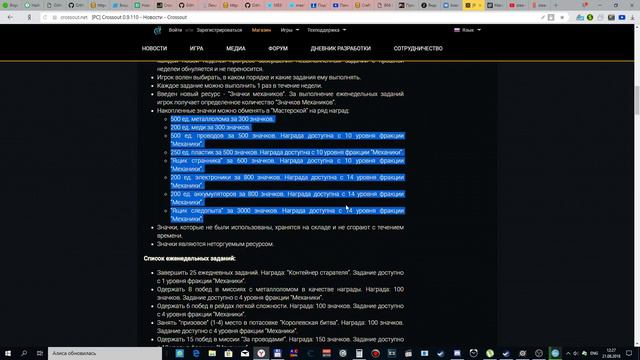This screenshot has width=640, height=360.
Task: Expand the Игры dropdown menu
Action: point(289,30)
